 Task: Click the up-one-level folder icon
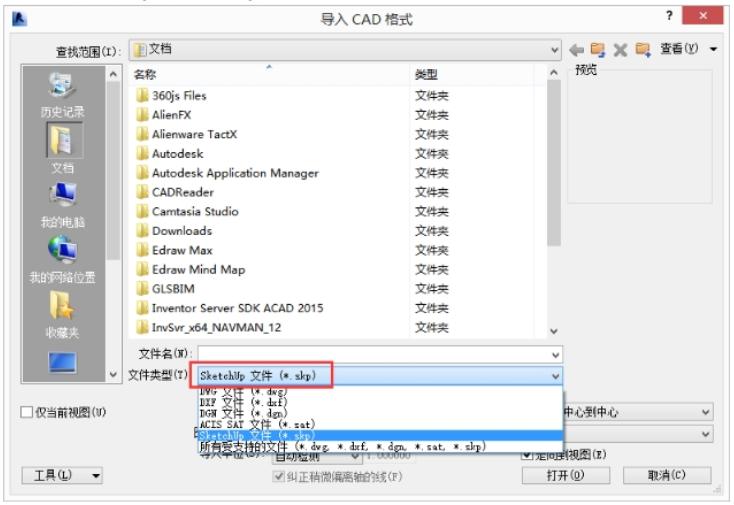598,50
